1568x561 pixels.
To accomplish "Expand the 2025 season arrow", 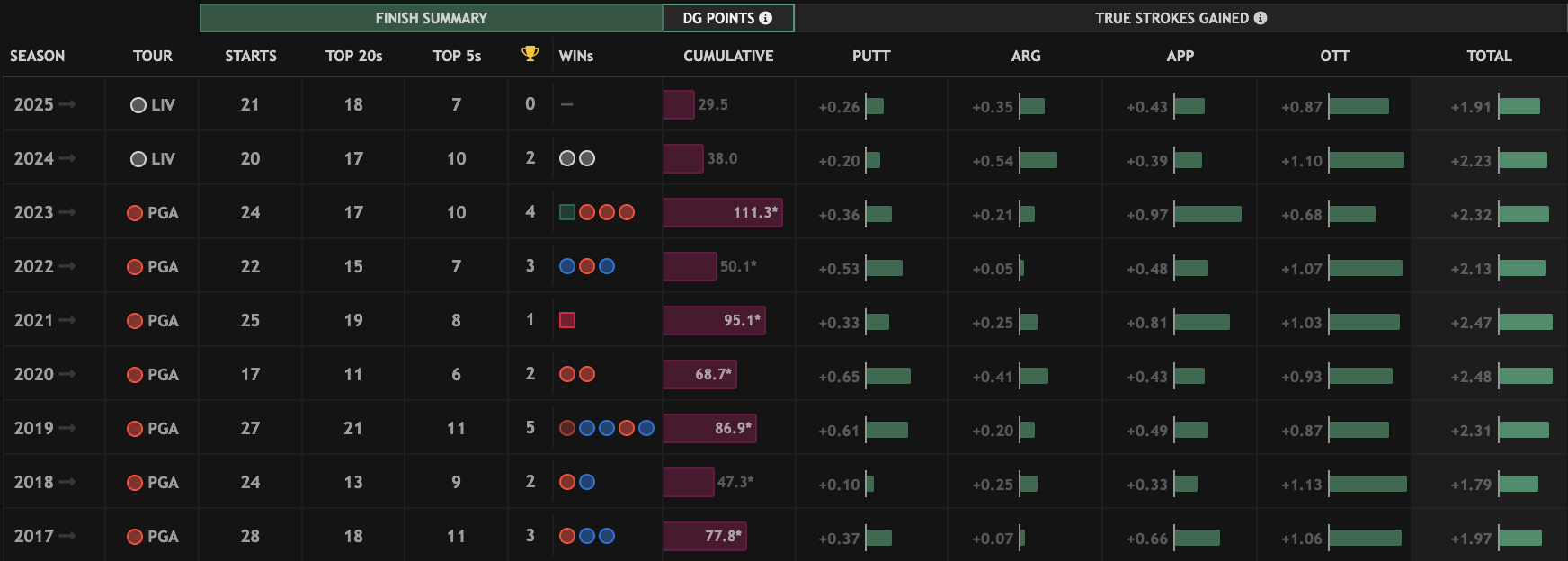I will (67, 104).
